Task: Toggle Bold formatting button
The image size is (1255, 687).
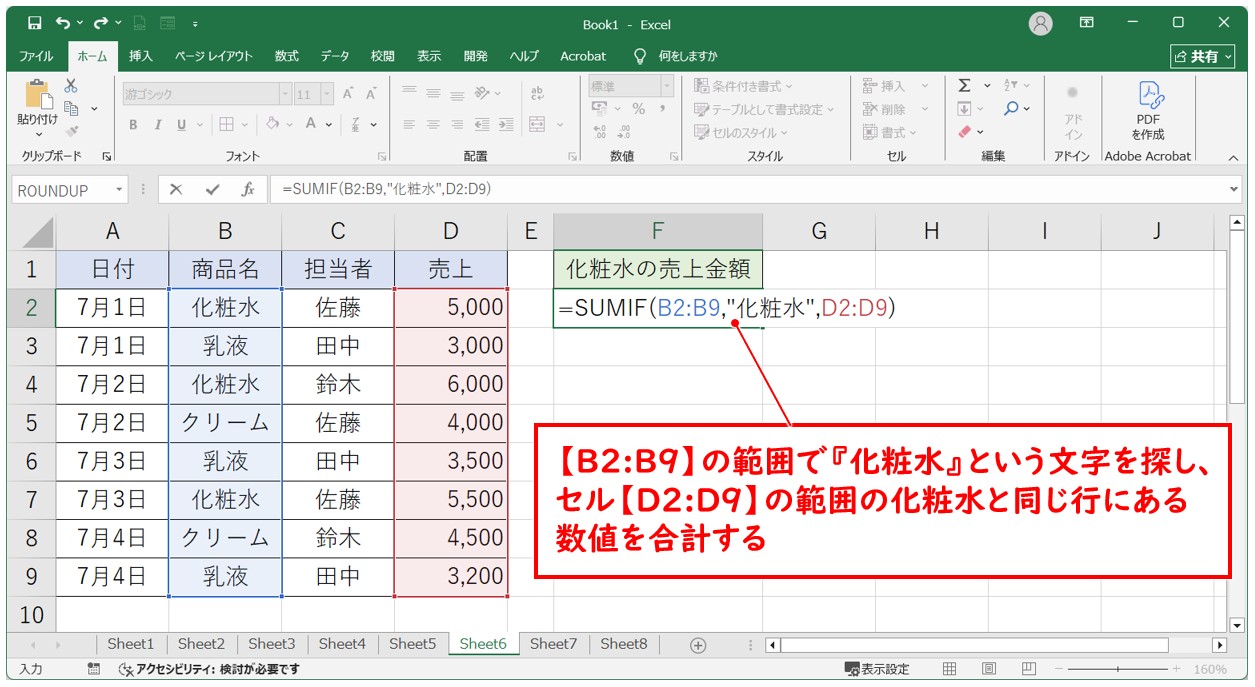Action: [x=133, y=125]
